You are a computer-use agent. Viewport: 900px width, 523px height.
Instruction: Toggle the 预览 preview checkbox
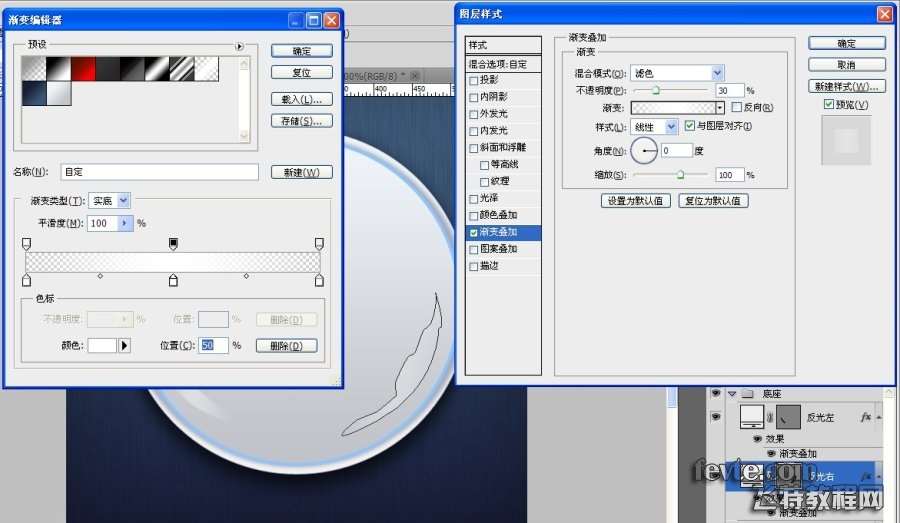click(x=829, y=104)
